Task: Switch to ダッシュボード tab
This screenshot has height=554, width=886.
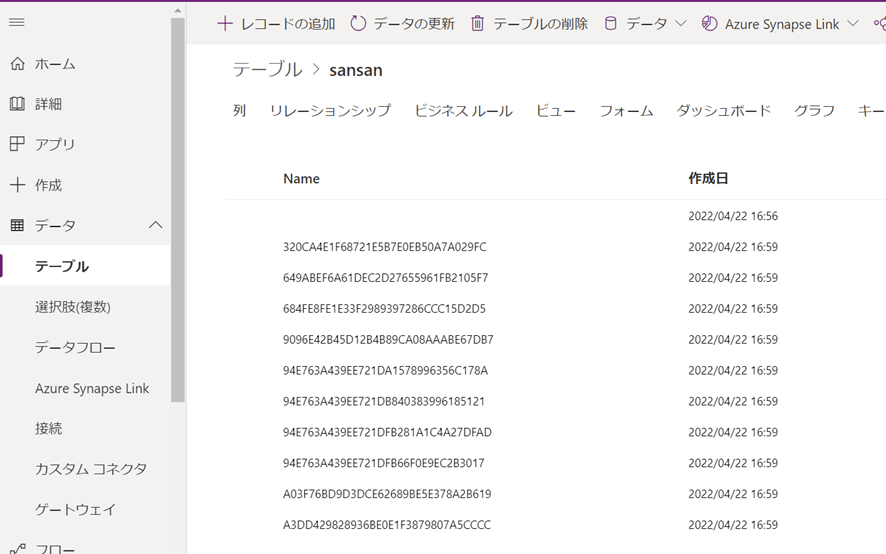Action: coord(724,111)
